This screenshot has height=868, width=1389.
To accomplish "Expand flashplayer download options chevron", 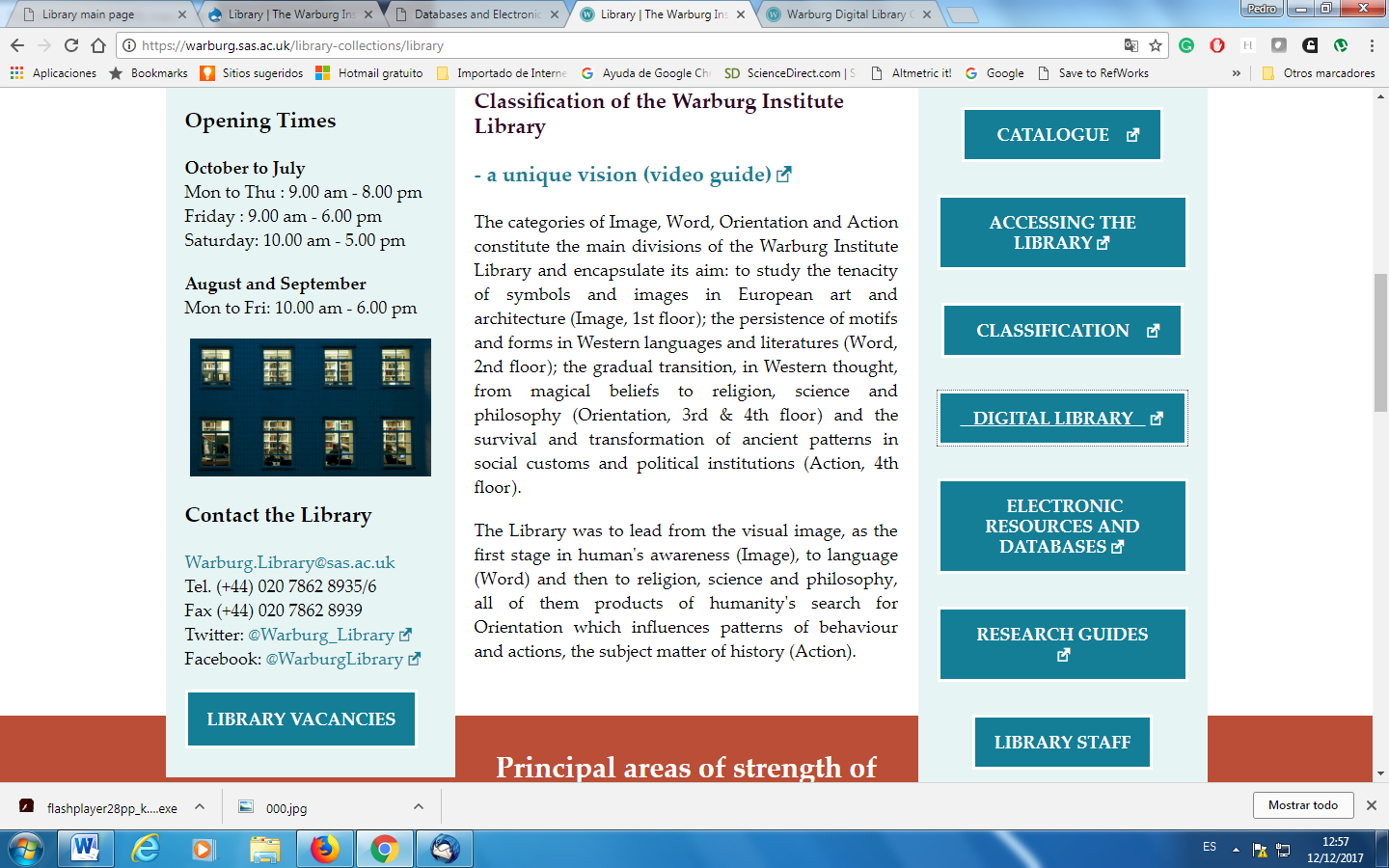I will tap(200, 807).
